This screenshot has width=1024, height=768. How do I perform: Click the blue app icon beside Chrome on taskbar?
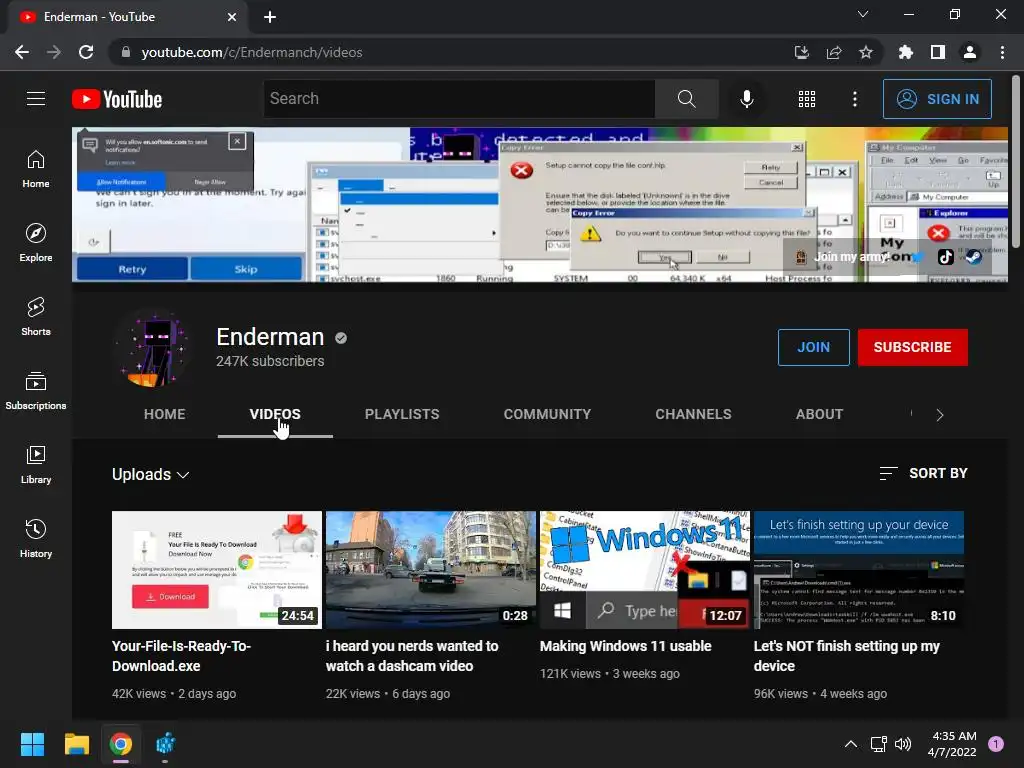point(165,744)
